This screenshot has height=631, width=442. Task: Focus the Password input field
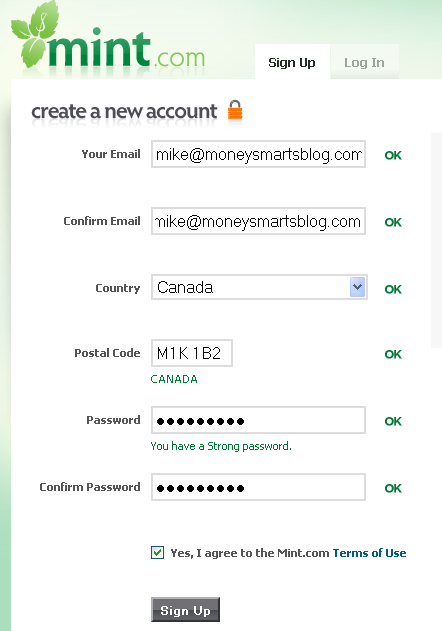click(x=258, y=420)
